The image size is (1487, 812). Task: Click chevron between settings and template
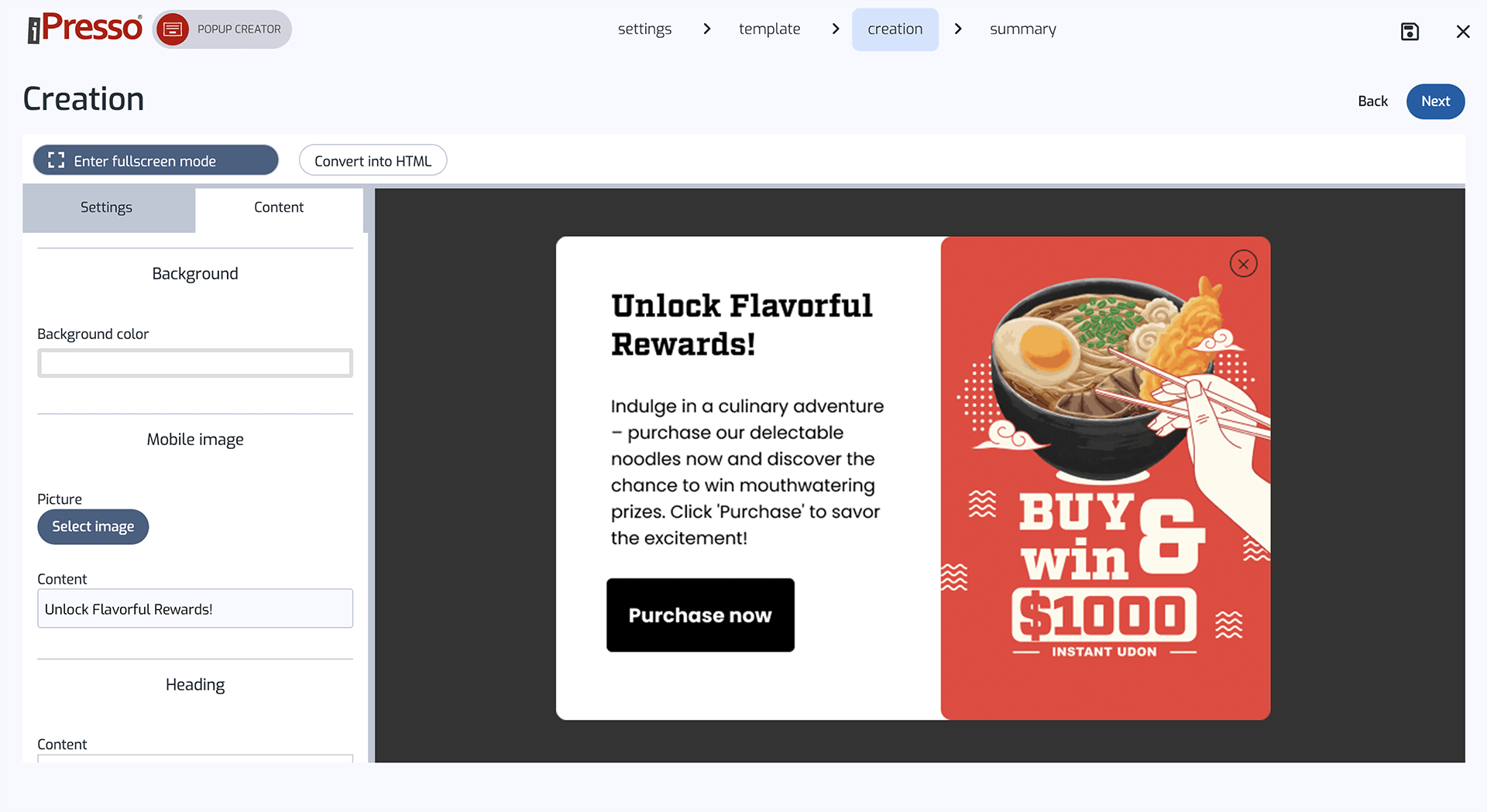(706, 29)
